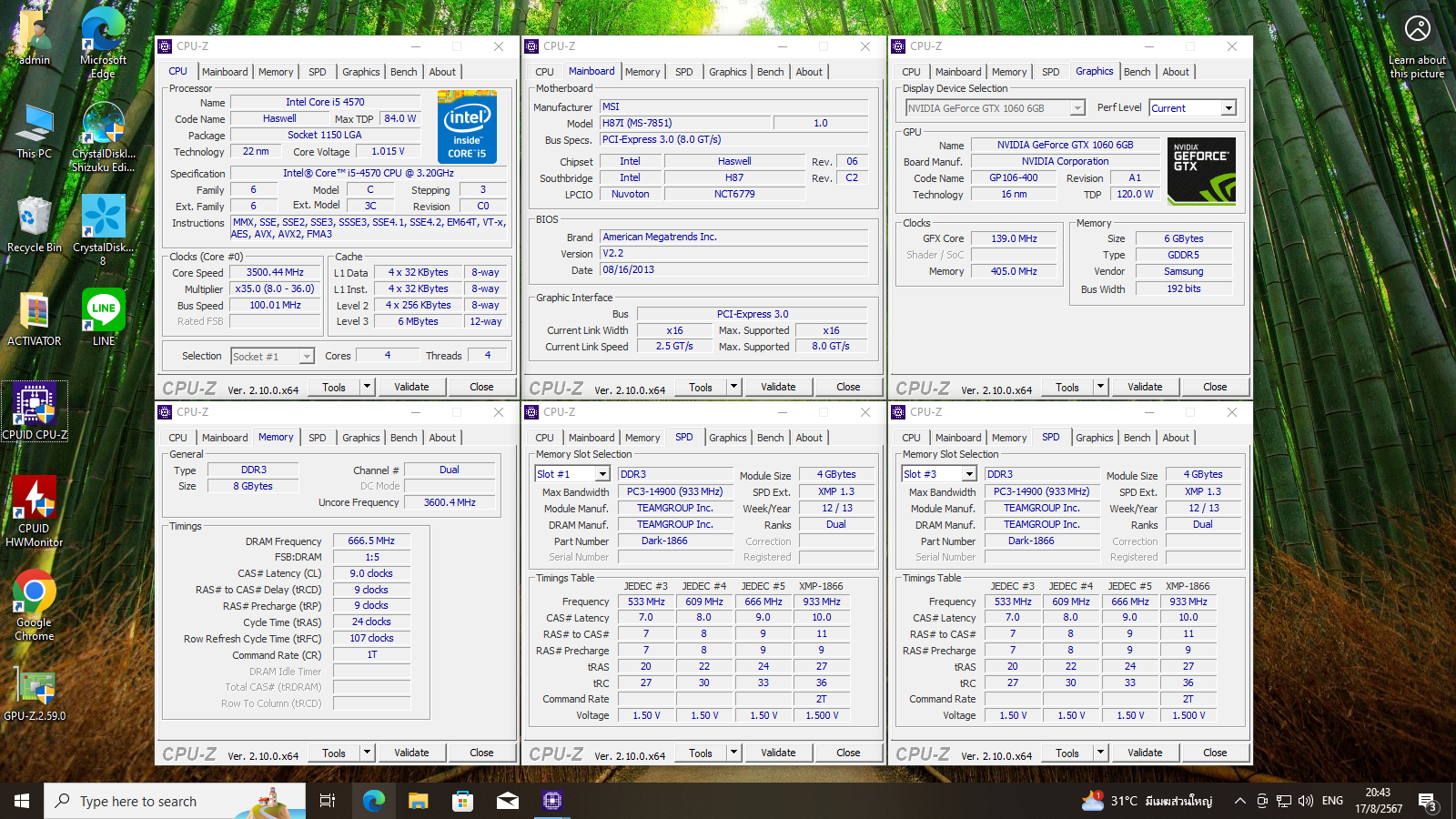Expand the Slot #3 memory slot dropdown

[x=969, y=474]
